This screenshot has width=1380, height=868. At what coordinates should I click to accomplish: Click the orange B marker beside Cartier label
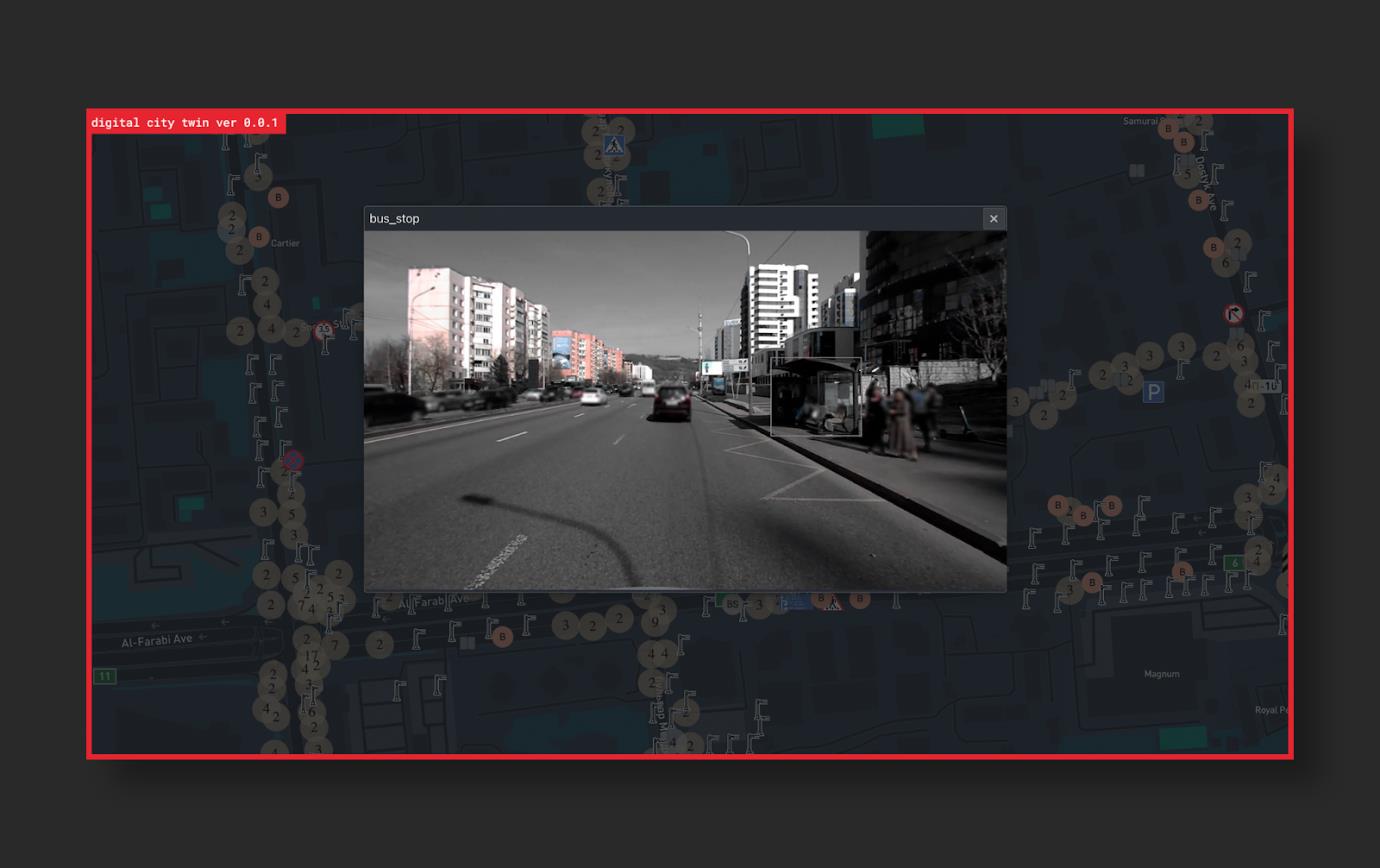(x=259, y=237)
